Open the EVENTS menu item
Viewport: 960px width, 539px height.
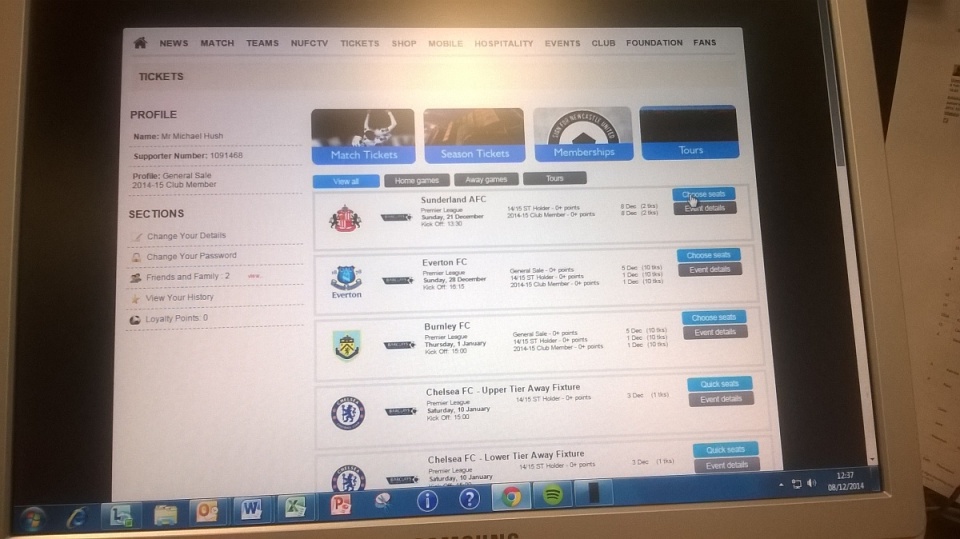click(x=562, y=43)
